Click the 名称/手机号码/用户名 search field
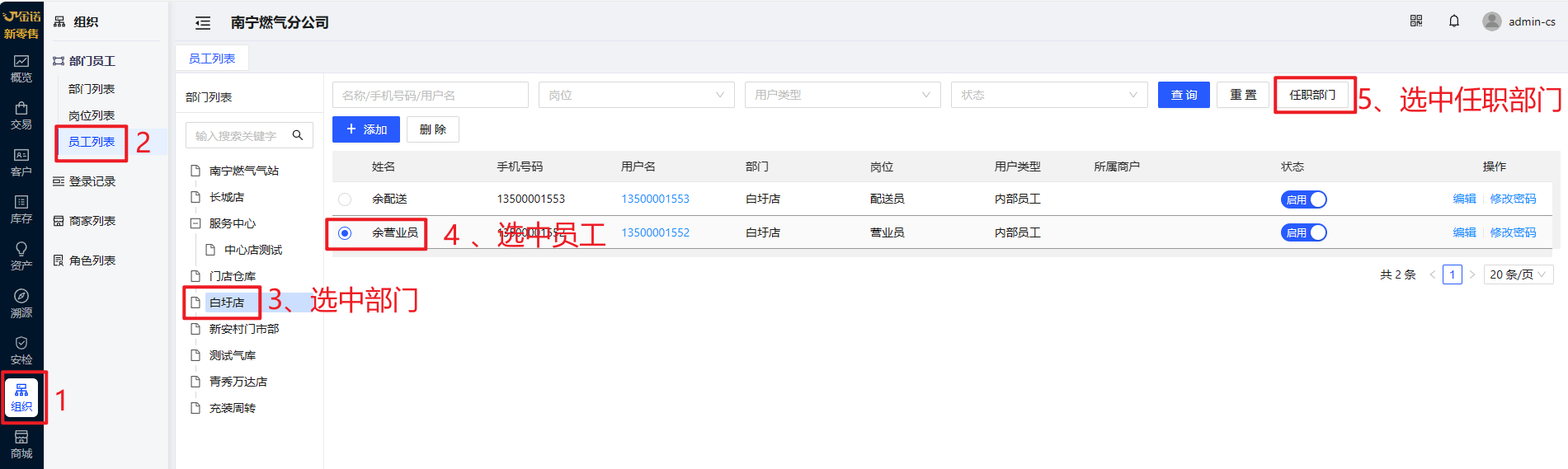The height and width of the screenshot is (469, 1568). tap(430, 95)
